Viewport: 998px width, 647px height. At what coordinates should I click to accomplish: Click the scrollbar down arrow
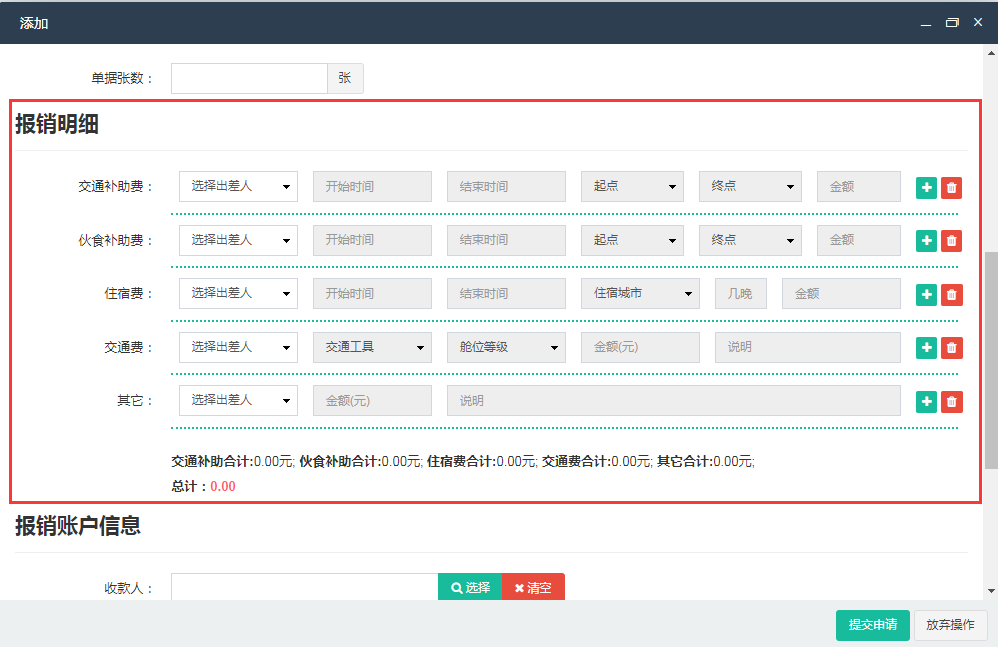[x=991, y=591]
